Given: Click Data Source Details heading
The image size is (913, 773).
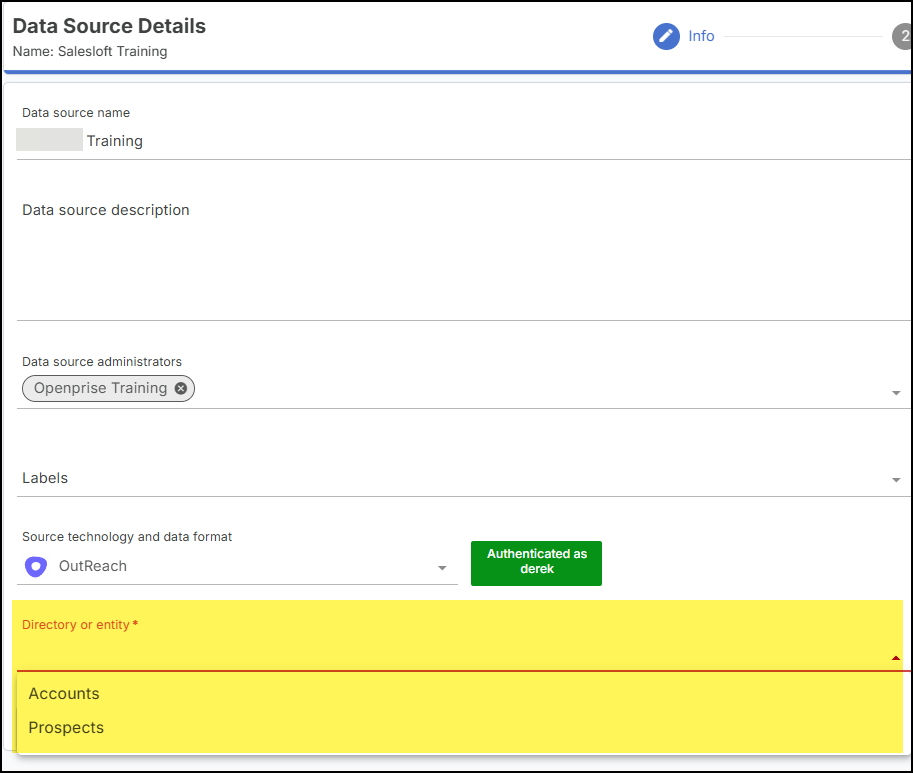Looking at the screenshot, I should point(109,26).
